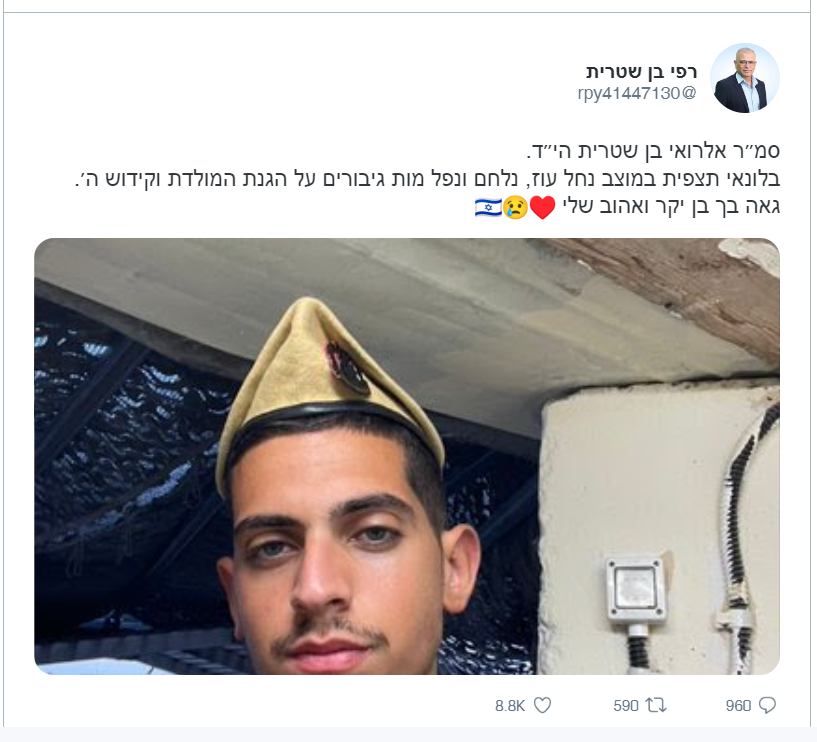The height and width of the screenshot is (742, 817).
Task: Select the first line mentioning סמ״ר אלרואי
Action: coord(653,151)
